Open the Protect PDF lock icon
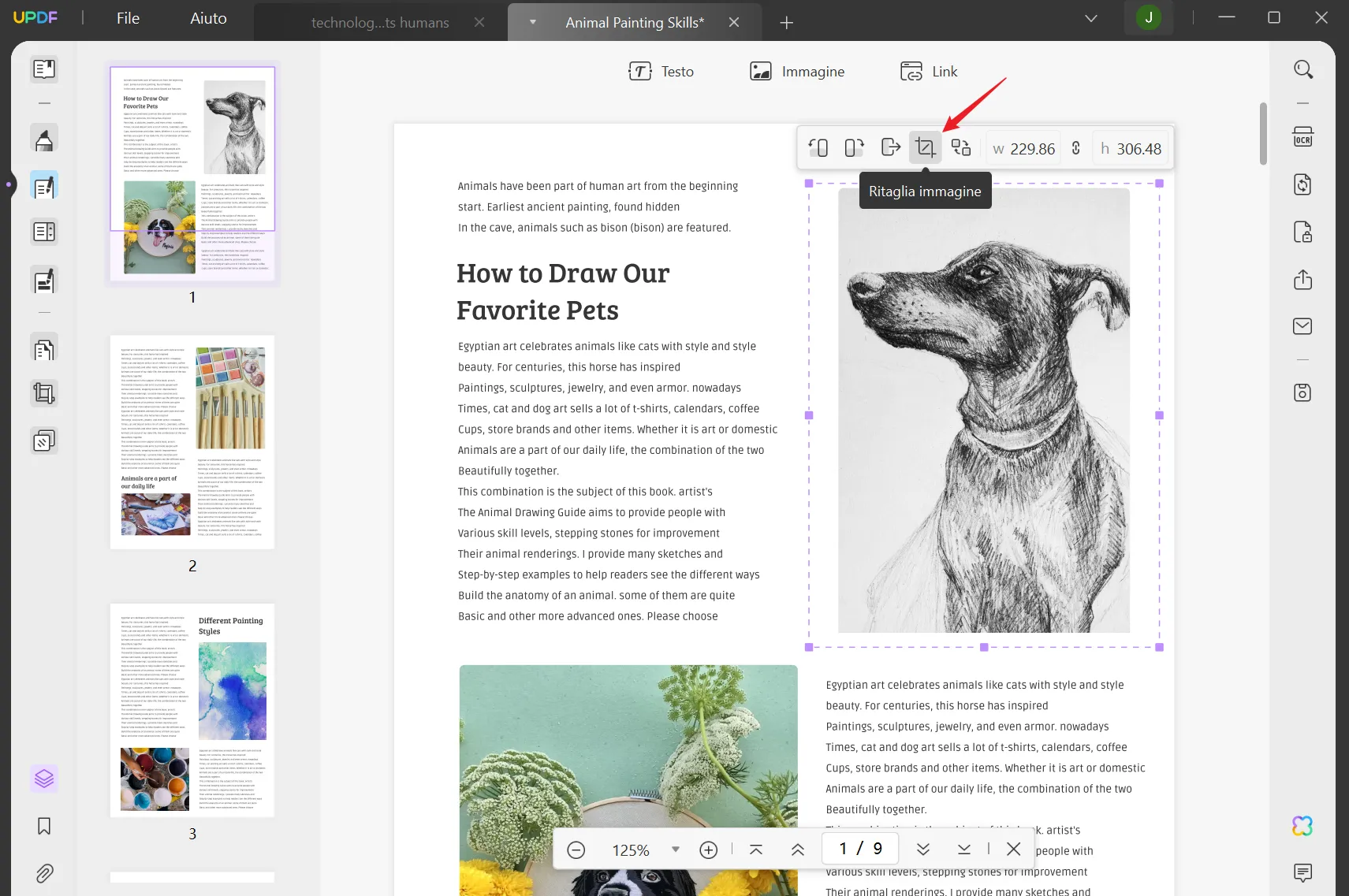Image resolution: width=1349 pixels, height=896 pixels. point(1303,232)
